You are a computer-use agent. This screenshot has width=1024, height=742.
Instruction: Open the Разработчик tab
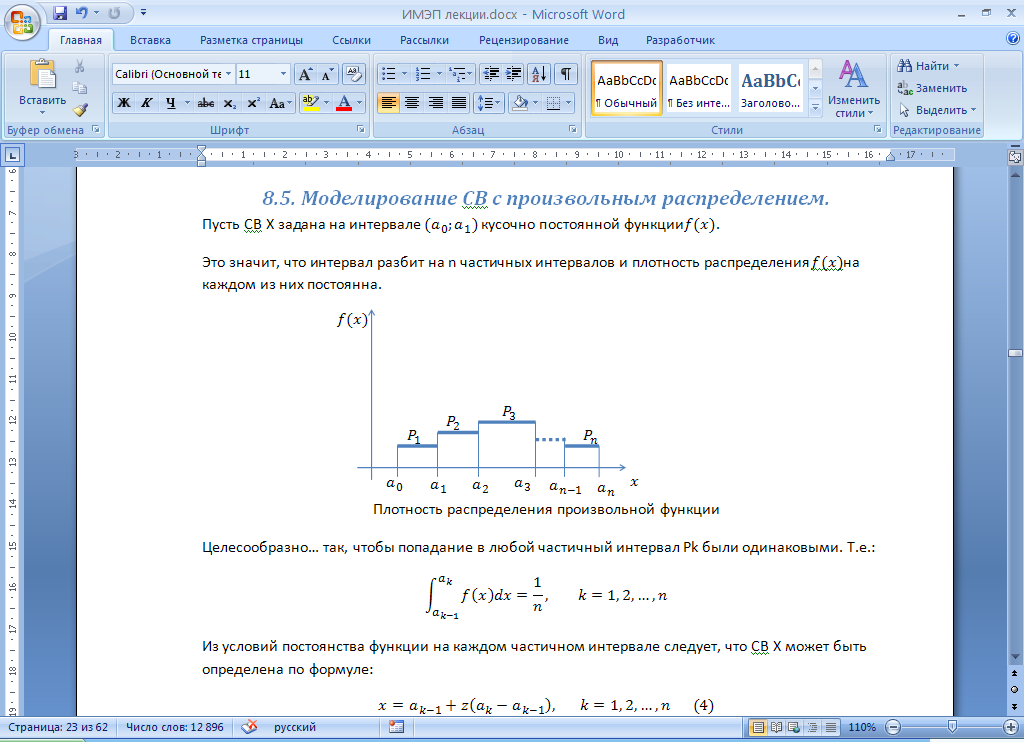(680, 40)
